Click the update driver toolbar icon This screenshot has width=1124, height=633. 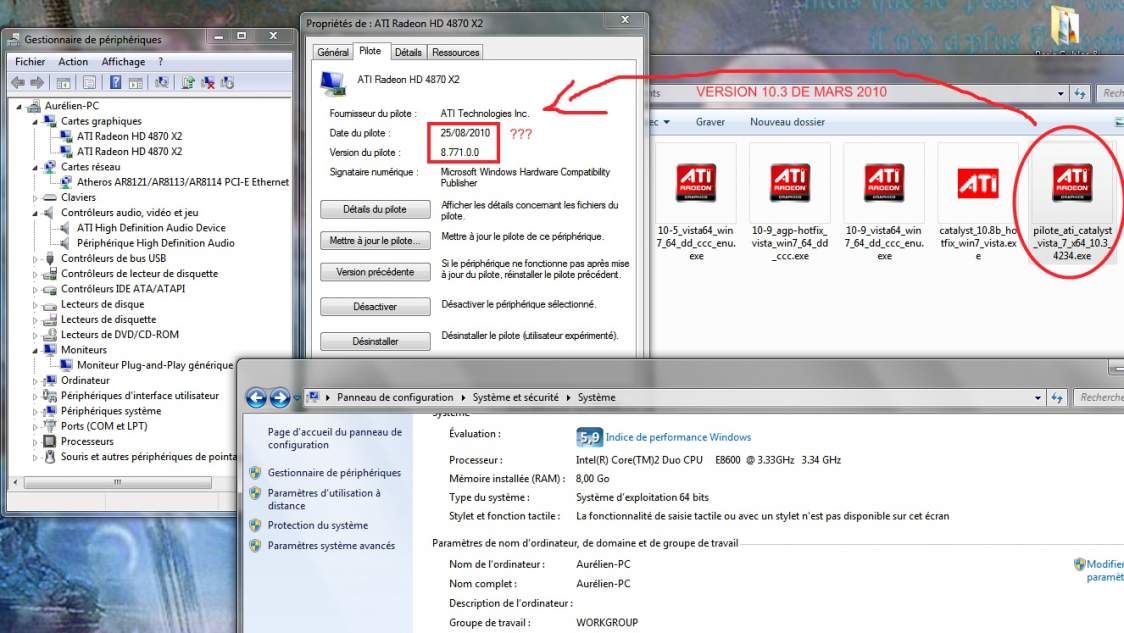point(187,82)
